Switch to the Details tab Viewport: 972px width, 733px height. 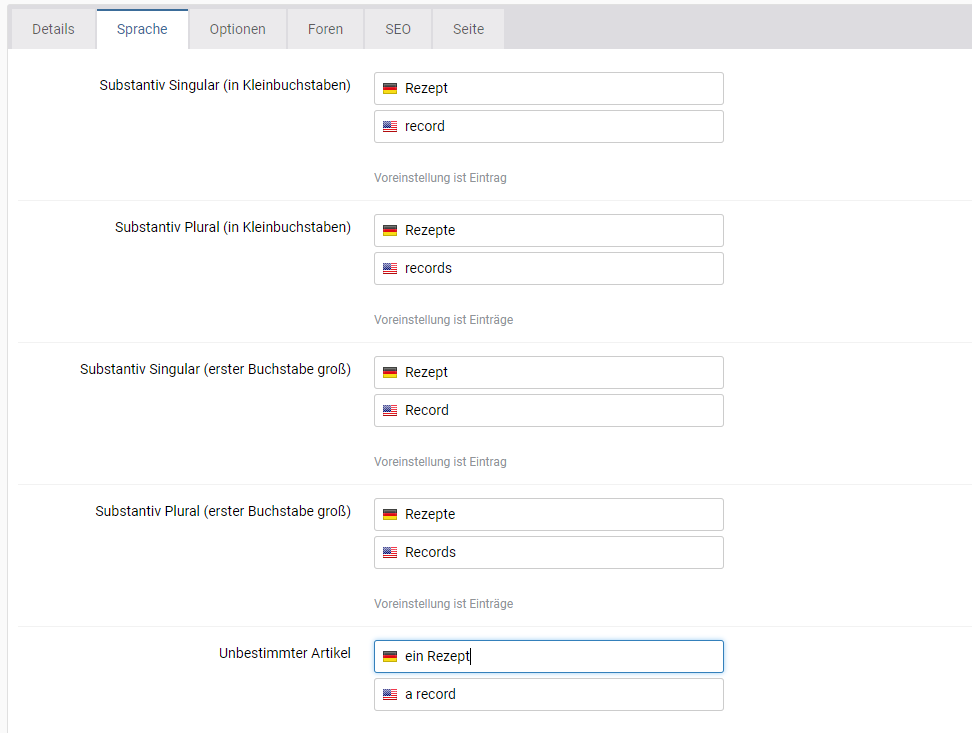[53, 29]
